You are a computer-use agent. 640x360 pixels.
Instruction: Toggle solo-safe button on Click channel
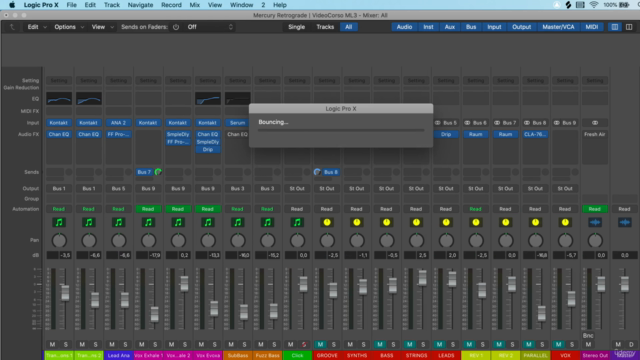coord(304,344)
